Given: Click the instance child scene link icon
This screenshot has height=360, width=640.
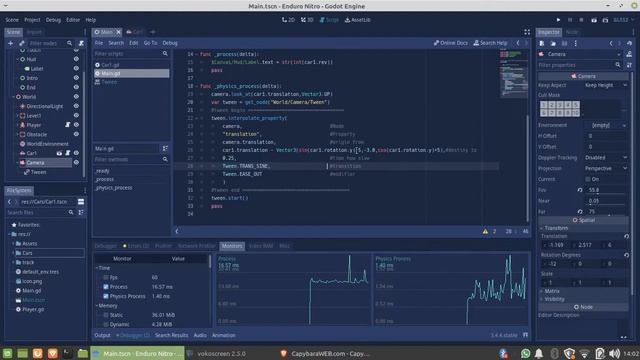Looking at the screenshot, I should coord(22,43).
